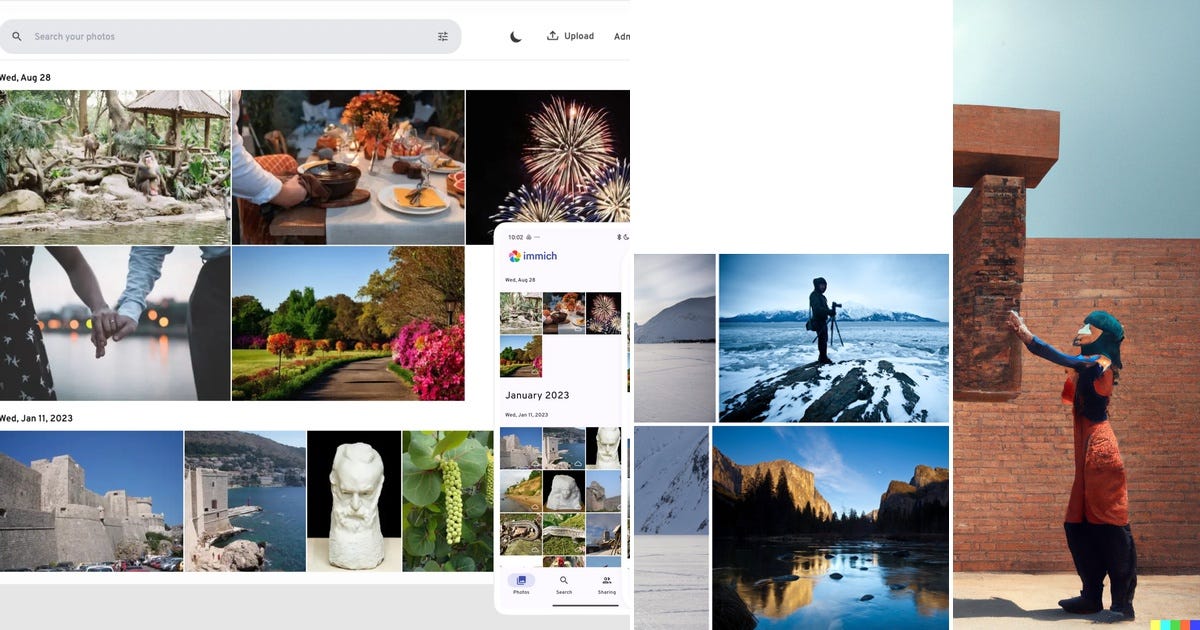Tap the cloud sync badge on a mobile thumbnail

pyautogui.click(x=579, y=463)
